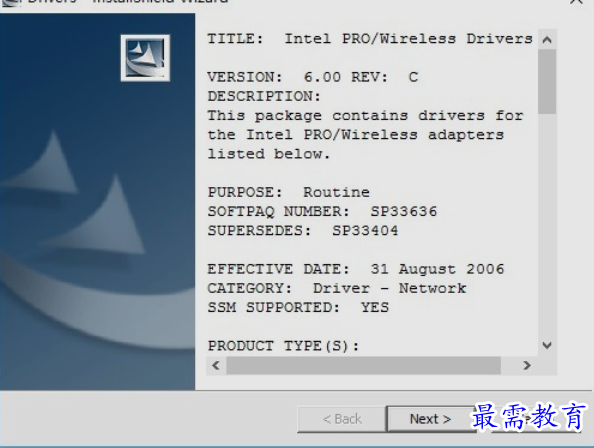Click the disabled < Back button
Viewport: 594px width, 448px height.
point(342,419)
